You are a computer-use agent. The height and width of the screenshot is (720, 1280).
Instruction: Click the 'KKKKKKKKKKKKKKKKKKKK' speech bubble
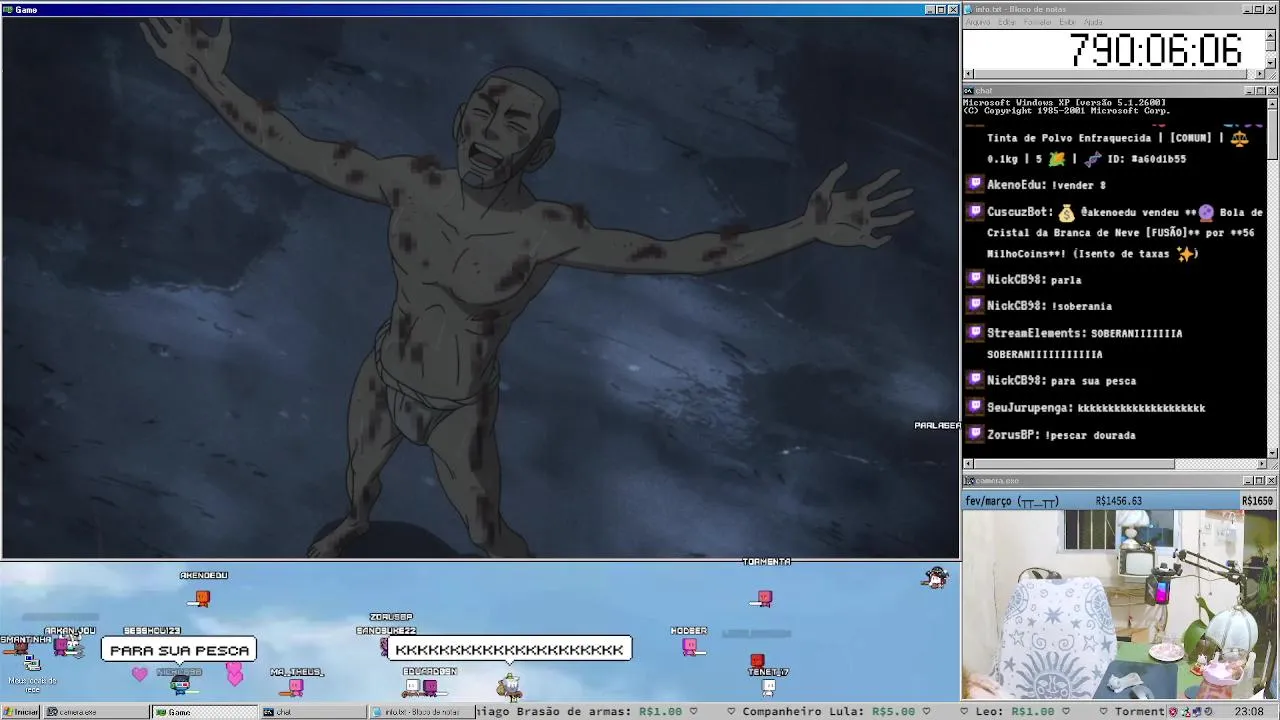coord(509,650)
